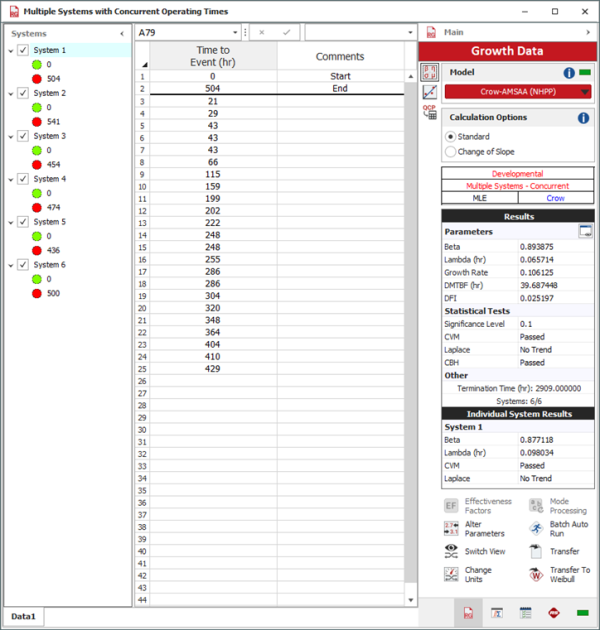Image resolution: width=600 pixels, height=630 pixels.
Task: Click the Model info icon
Action: tap(569, 73)
